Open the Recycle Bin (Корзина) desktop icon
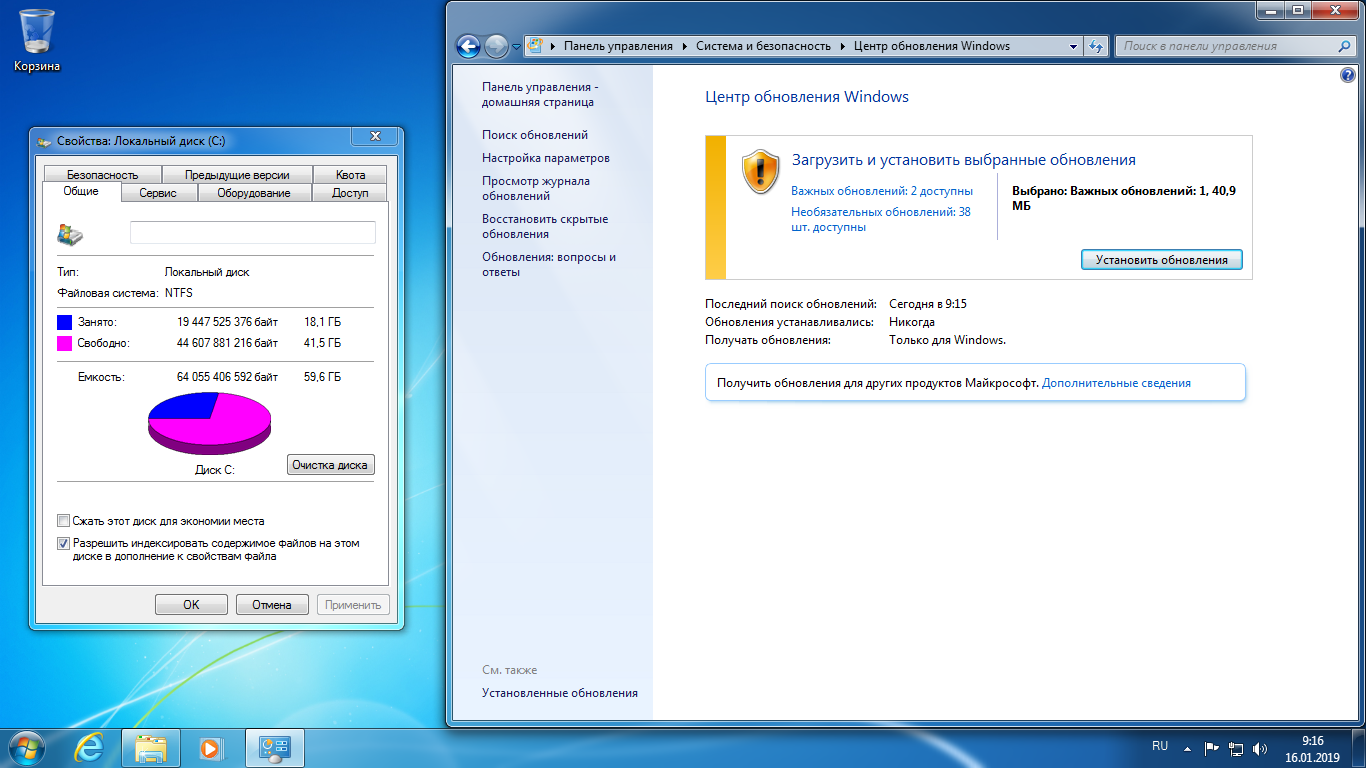Screen dimensions: 1366x768 37,40
